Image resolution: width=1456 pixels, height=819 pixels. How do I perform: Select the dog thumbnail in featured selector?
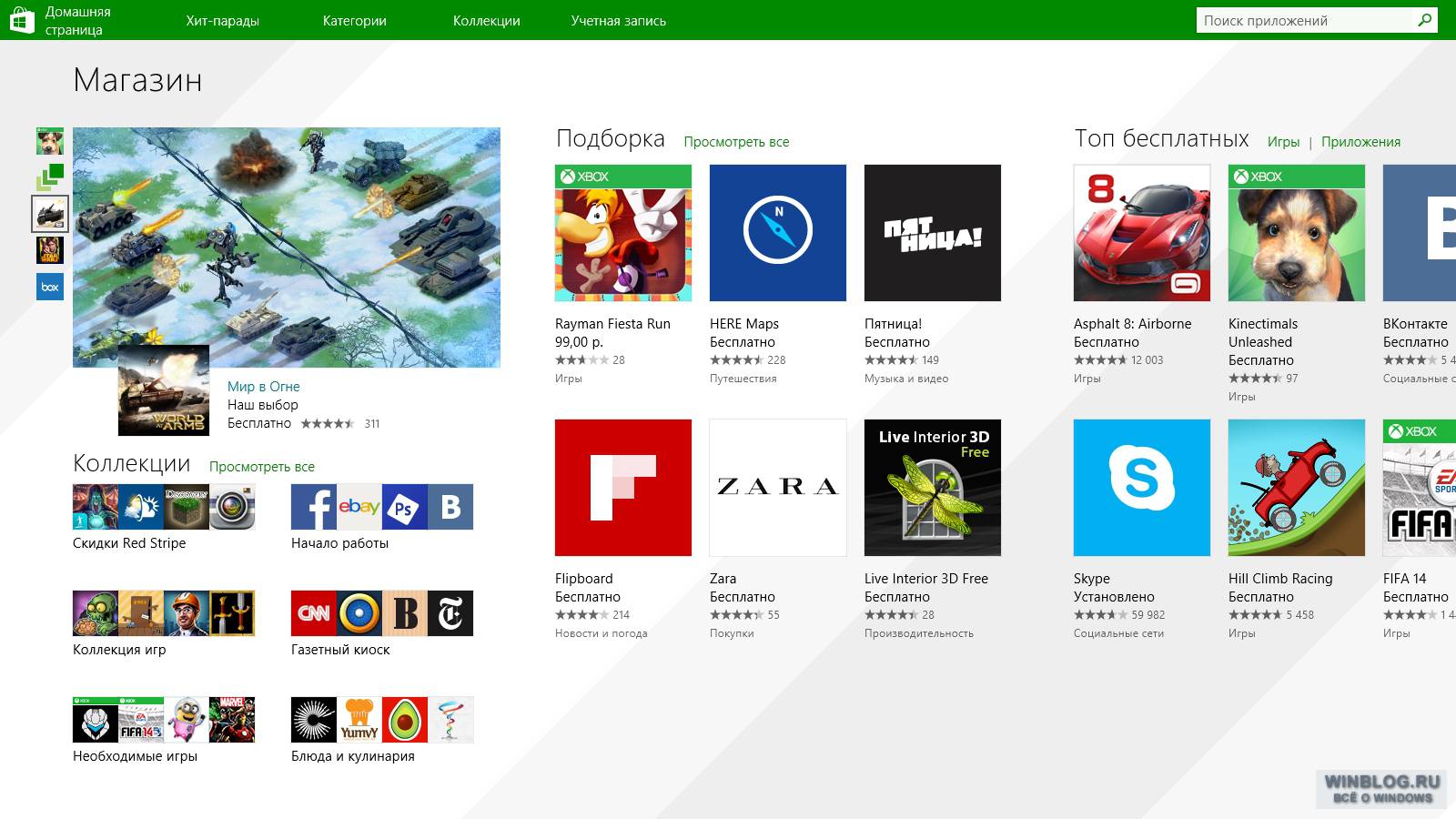[x=50, y=141]
